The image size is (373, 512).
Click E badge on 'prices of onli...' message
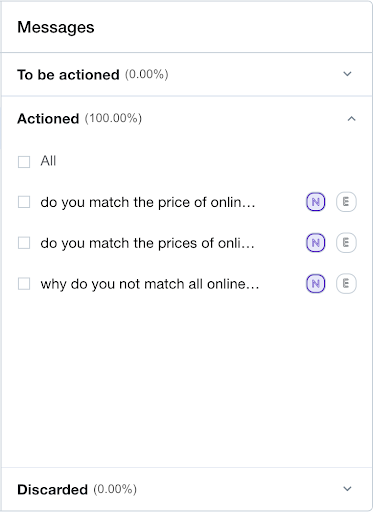click(x=346, y=243)
